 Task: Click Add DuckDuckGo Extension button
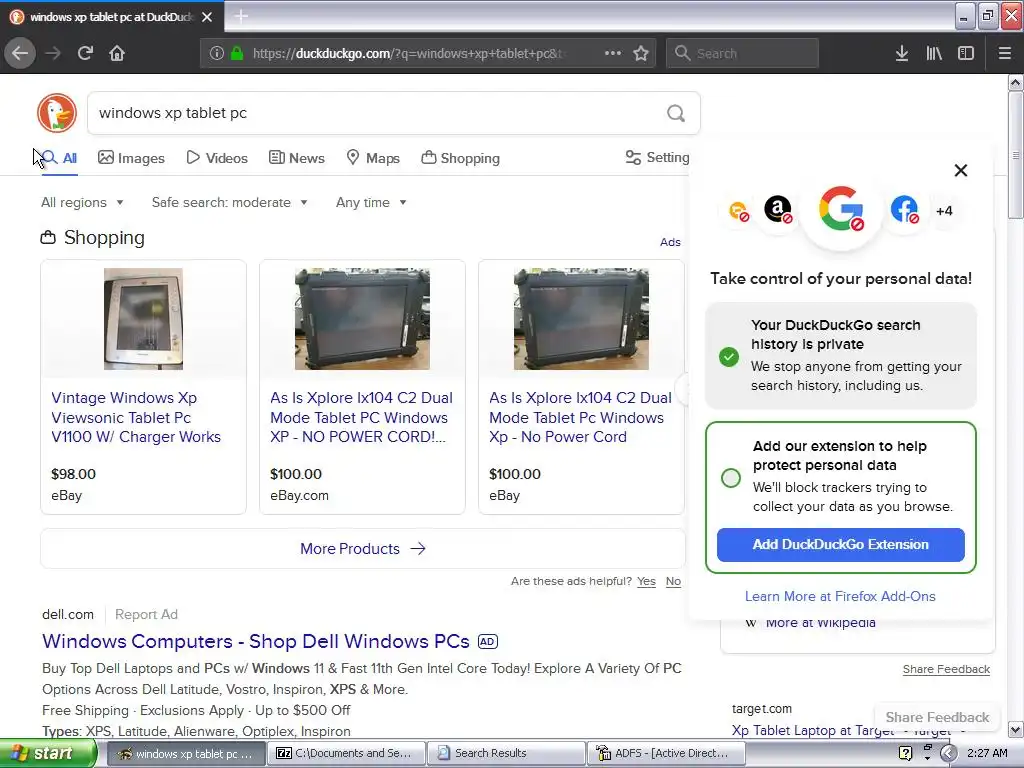pos(840,545)
